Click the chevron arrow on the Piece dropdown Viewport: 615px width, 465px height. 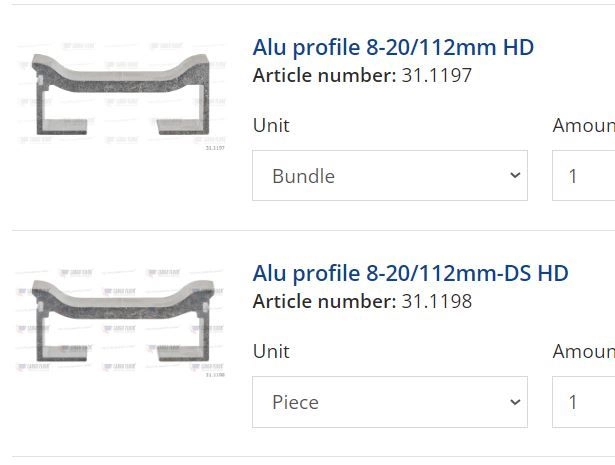[x=515, y=402]
